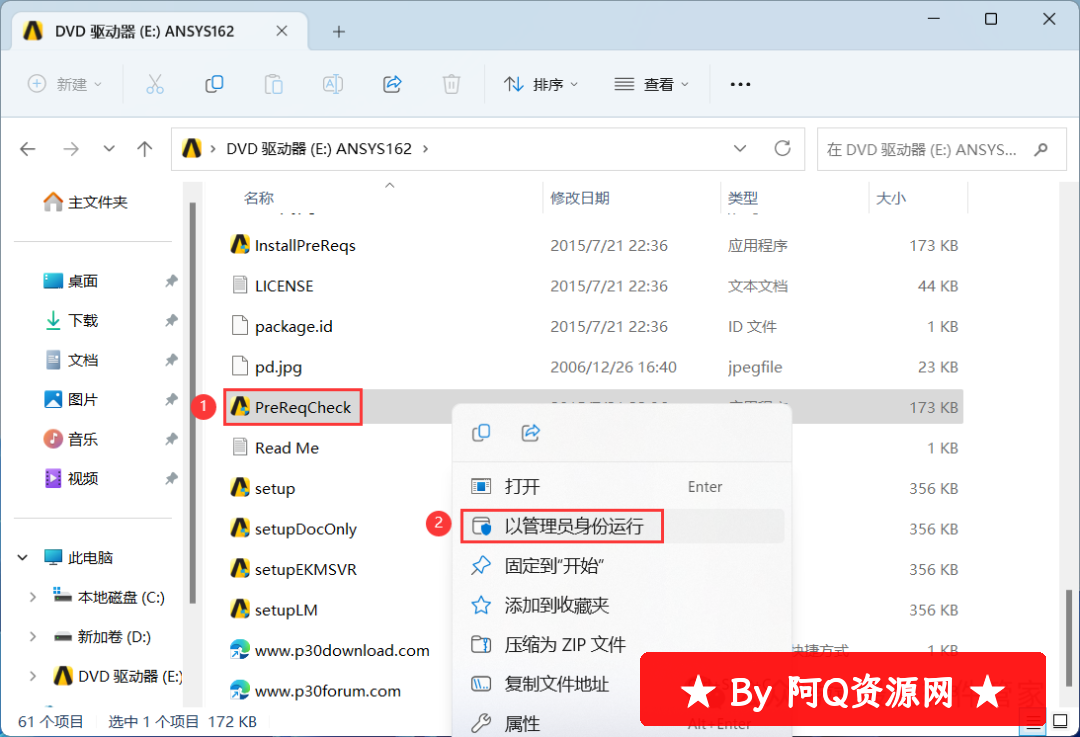The width and height of the screenshot is (1080, 737).
Task: Unpin 下载 using its pin icon
Action: pyautogui.click(x=171, y=320)
